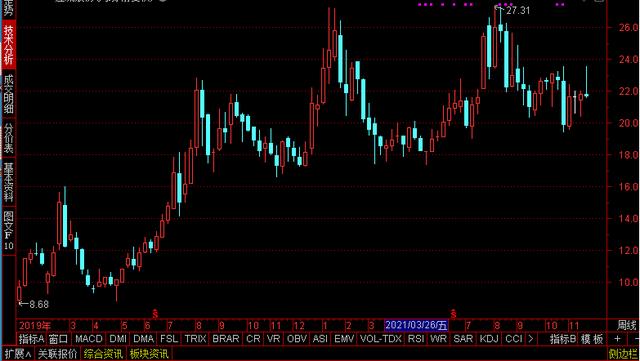Select the MACD indicator

click(x=89, y=339)
